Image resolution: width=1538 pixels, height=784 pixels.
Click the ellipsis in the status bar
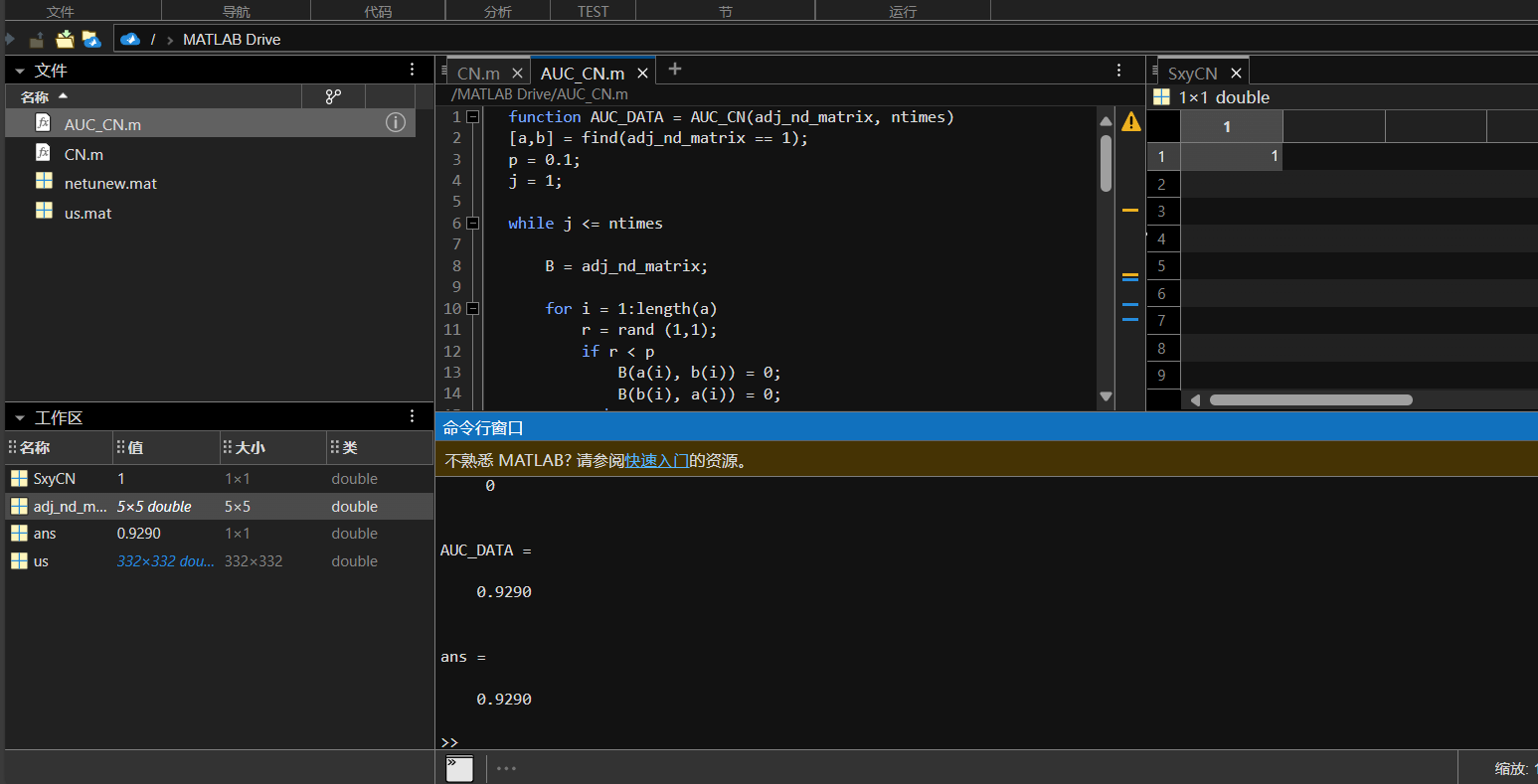coord(506,768)
